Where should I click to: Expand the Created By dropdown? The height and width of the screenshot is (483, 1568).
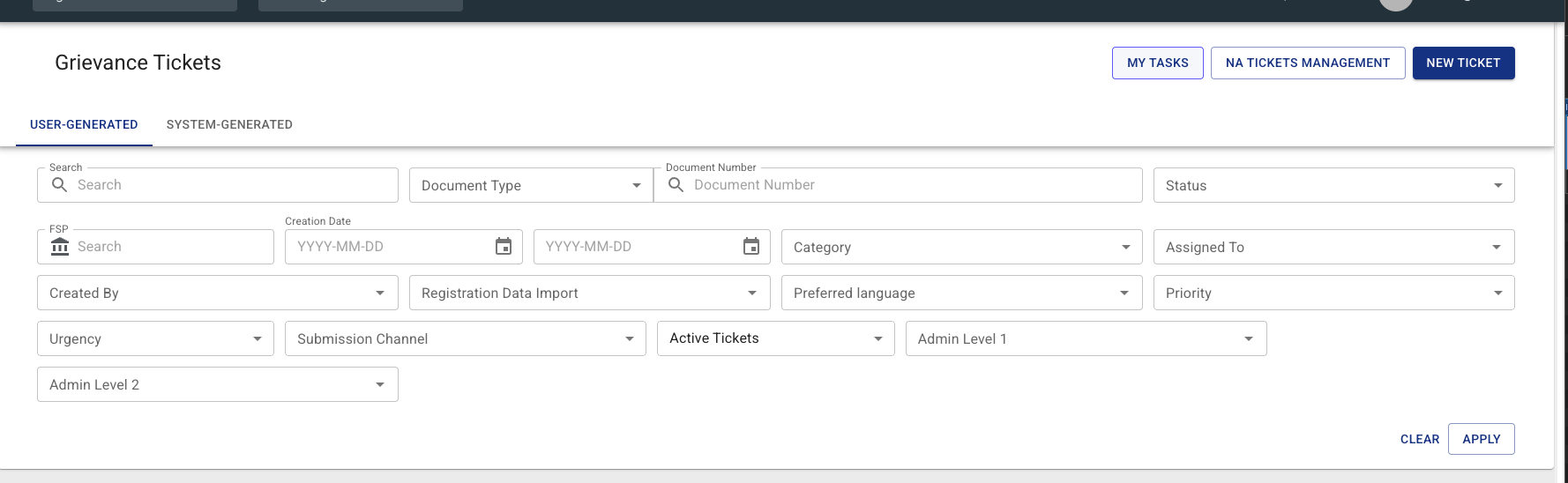[x=218, y=293]
